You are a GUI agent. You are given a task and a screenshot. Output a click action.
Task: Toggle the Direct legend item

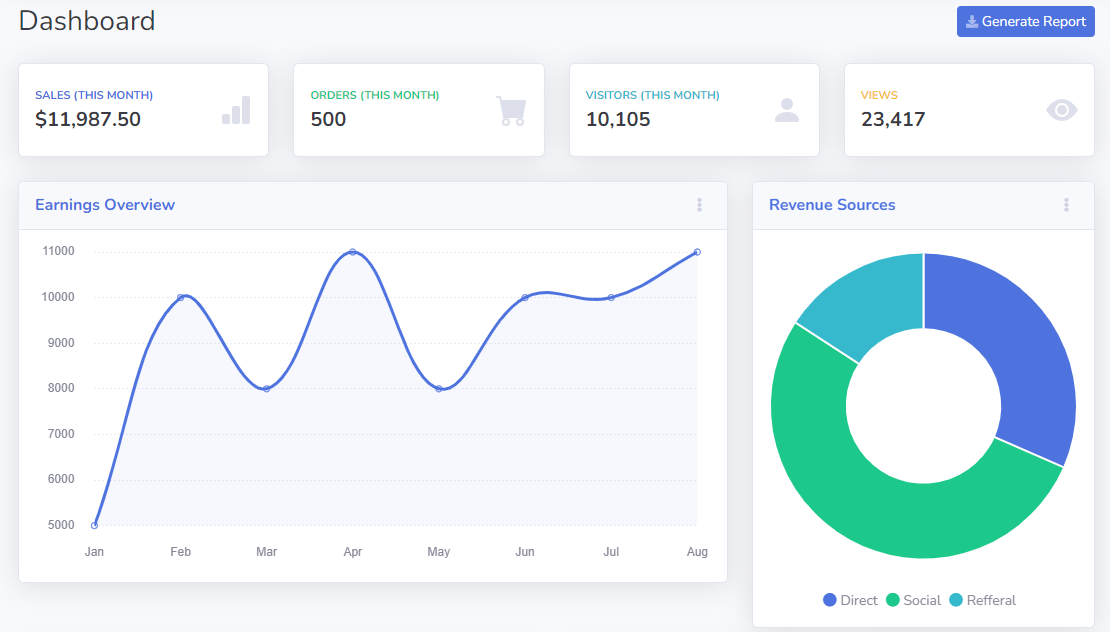pos(850,600)
